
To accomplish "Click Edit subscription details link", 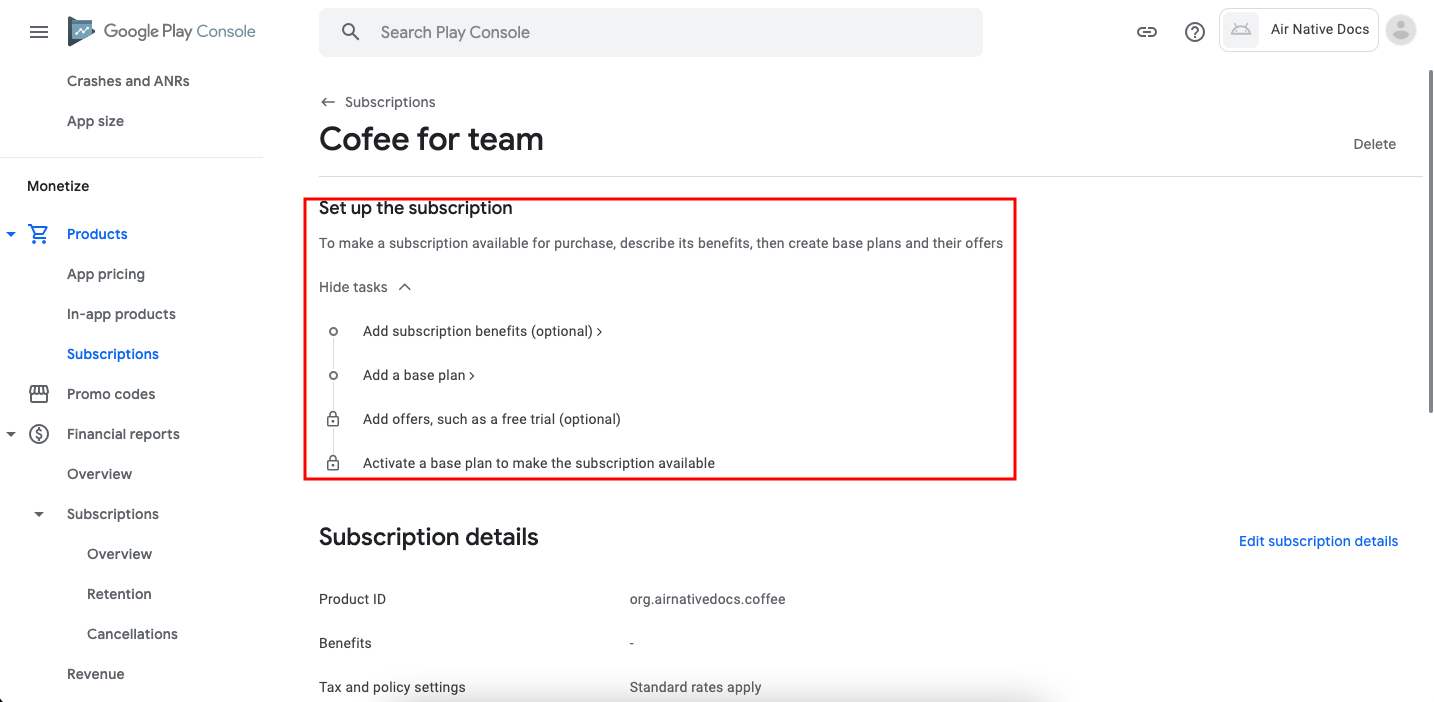I will pos(1318,541).
